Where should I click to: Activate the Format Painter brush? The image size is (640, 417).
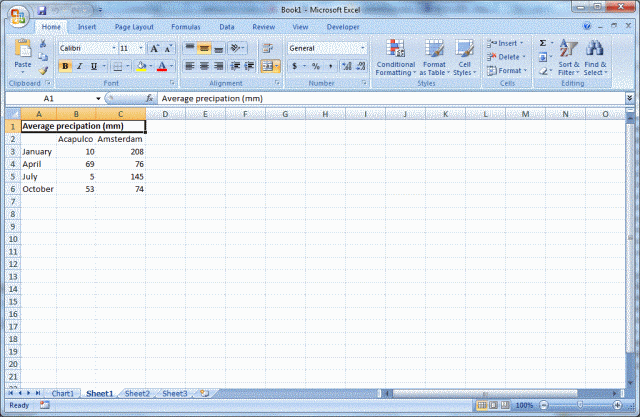click(x=43, y=71)
